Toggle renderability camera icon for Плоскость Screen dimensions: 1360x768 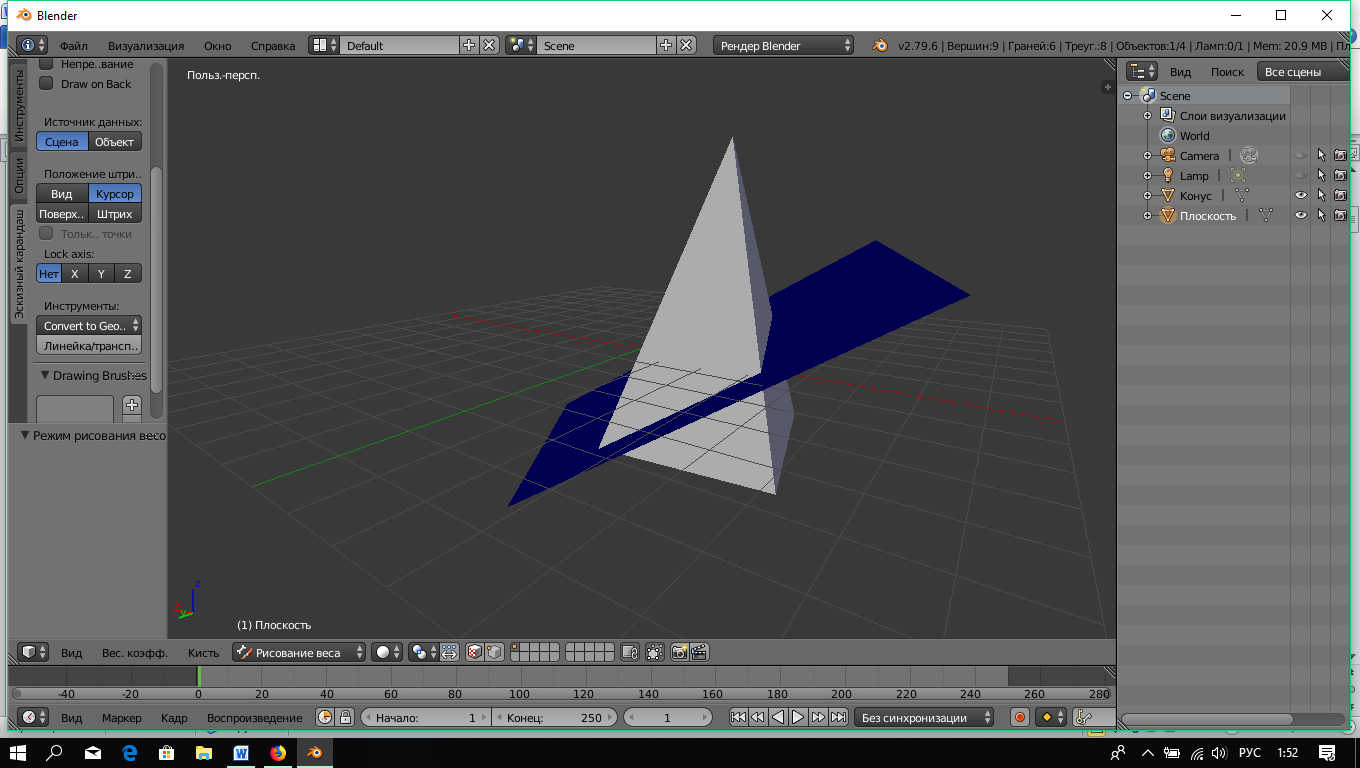(1340, 216)
